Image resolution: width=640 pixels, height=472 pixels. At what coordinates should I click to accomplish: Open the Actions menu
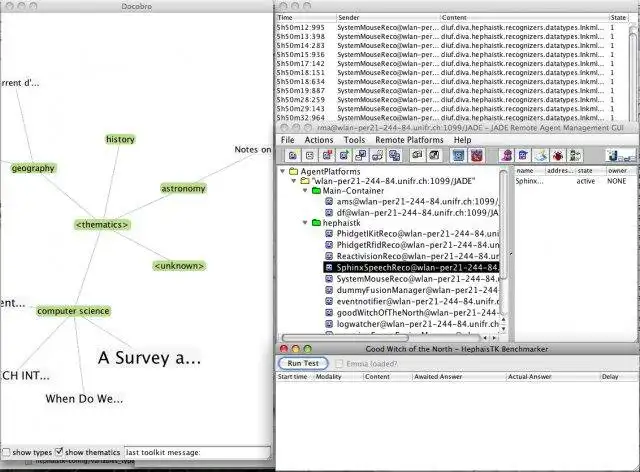coord(319,140)
